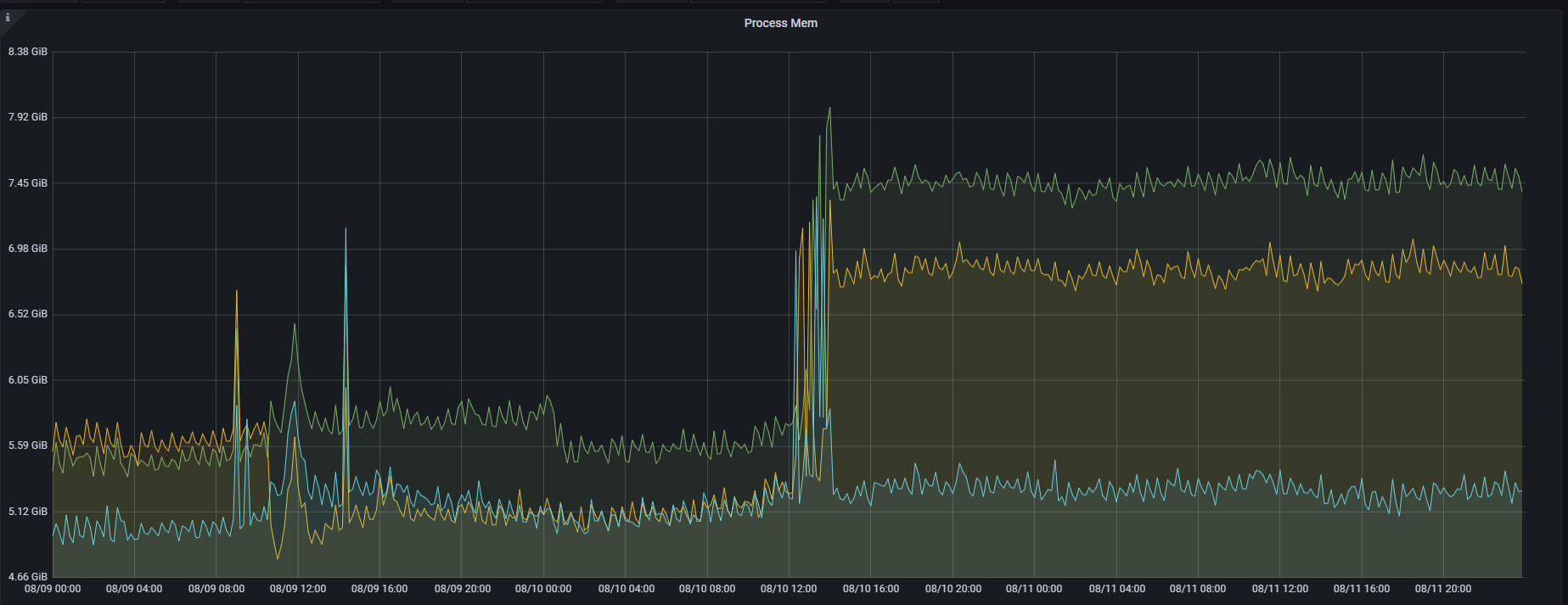This screenshot has width=1568, height=605.
Task: Click the 08/09 20:00 time axis label
Action: click(x=463, y=589)
